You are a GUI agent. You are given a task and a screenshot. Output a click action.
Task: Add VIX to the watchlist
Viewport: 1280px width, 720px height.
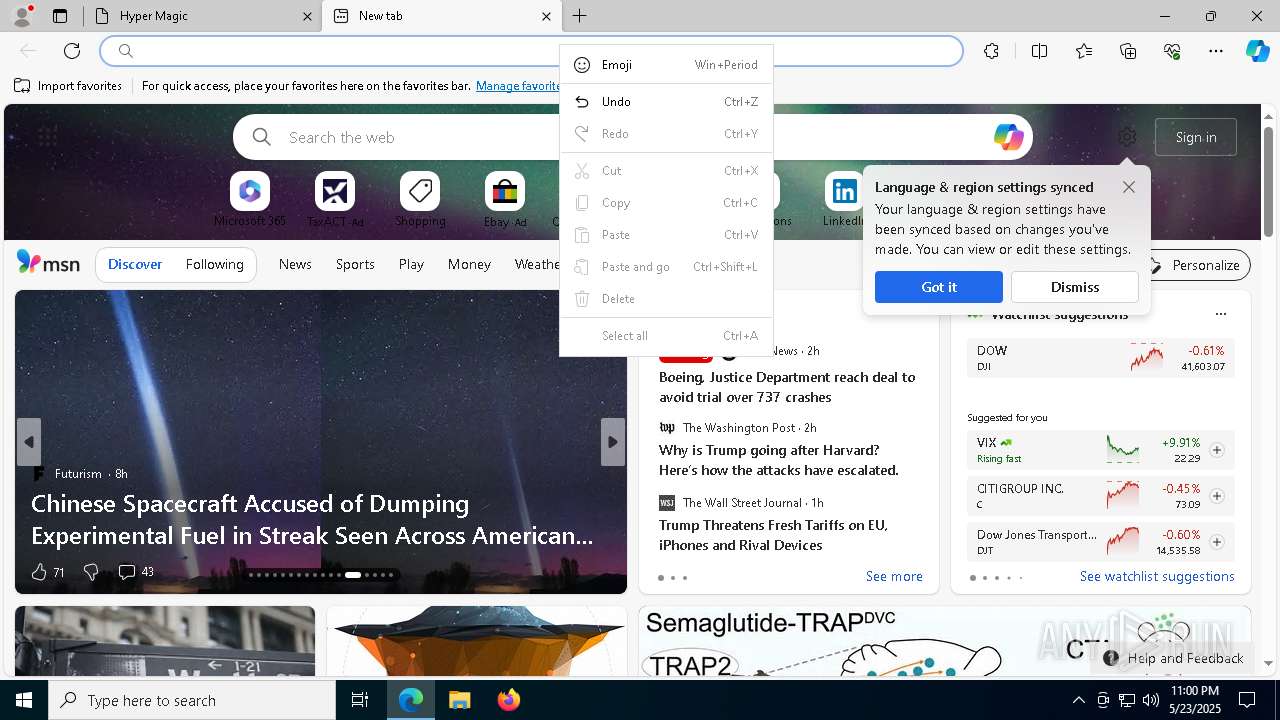(x=1217, y=450)
